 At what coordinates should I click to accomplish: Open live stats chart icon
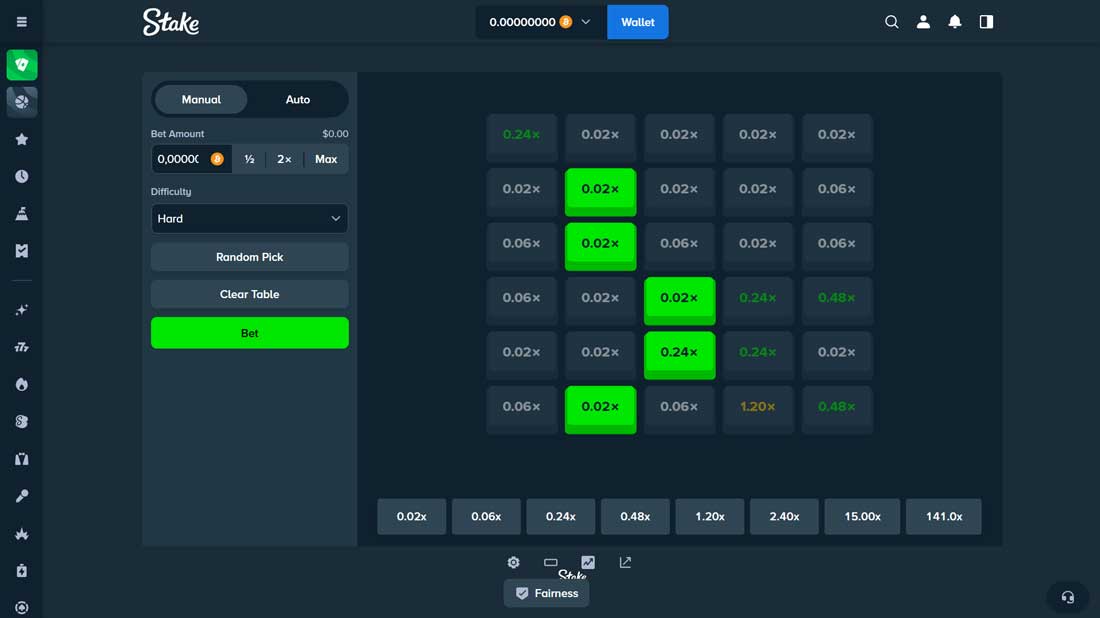588,563
